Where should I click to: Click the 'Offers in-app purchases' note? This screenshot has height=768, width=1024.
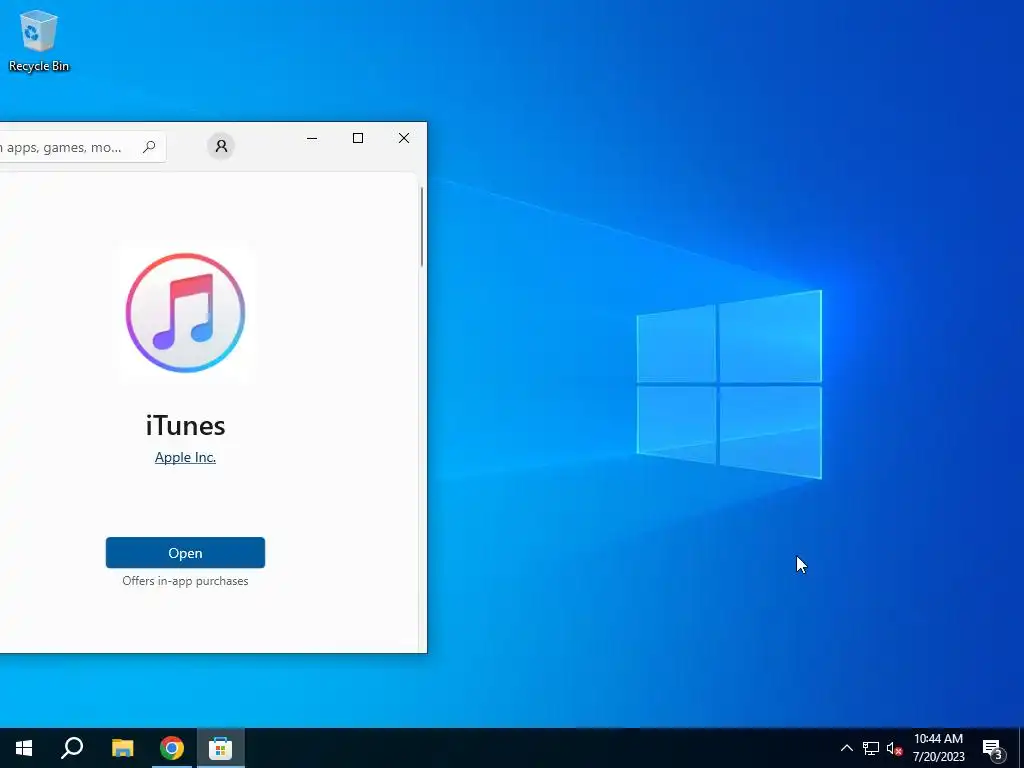[185, 581]
